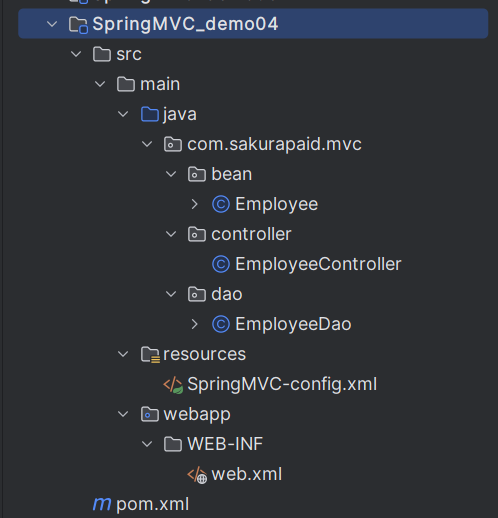Collapse the bean package chevron
This screenshot has height=518, width=498.
tap(171, 174)
